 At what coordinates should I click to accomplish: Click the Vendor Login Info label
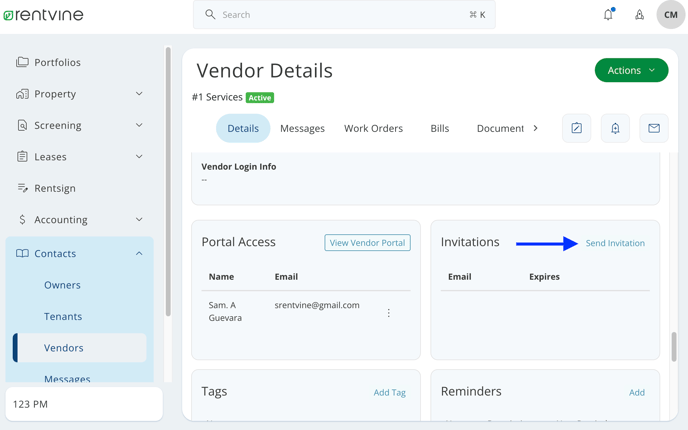239,167
